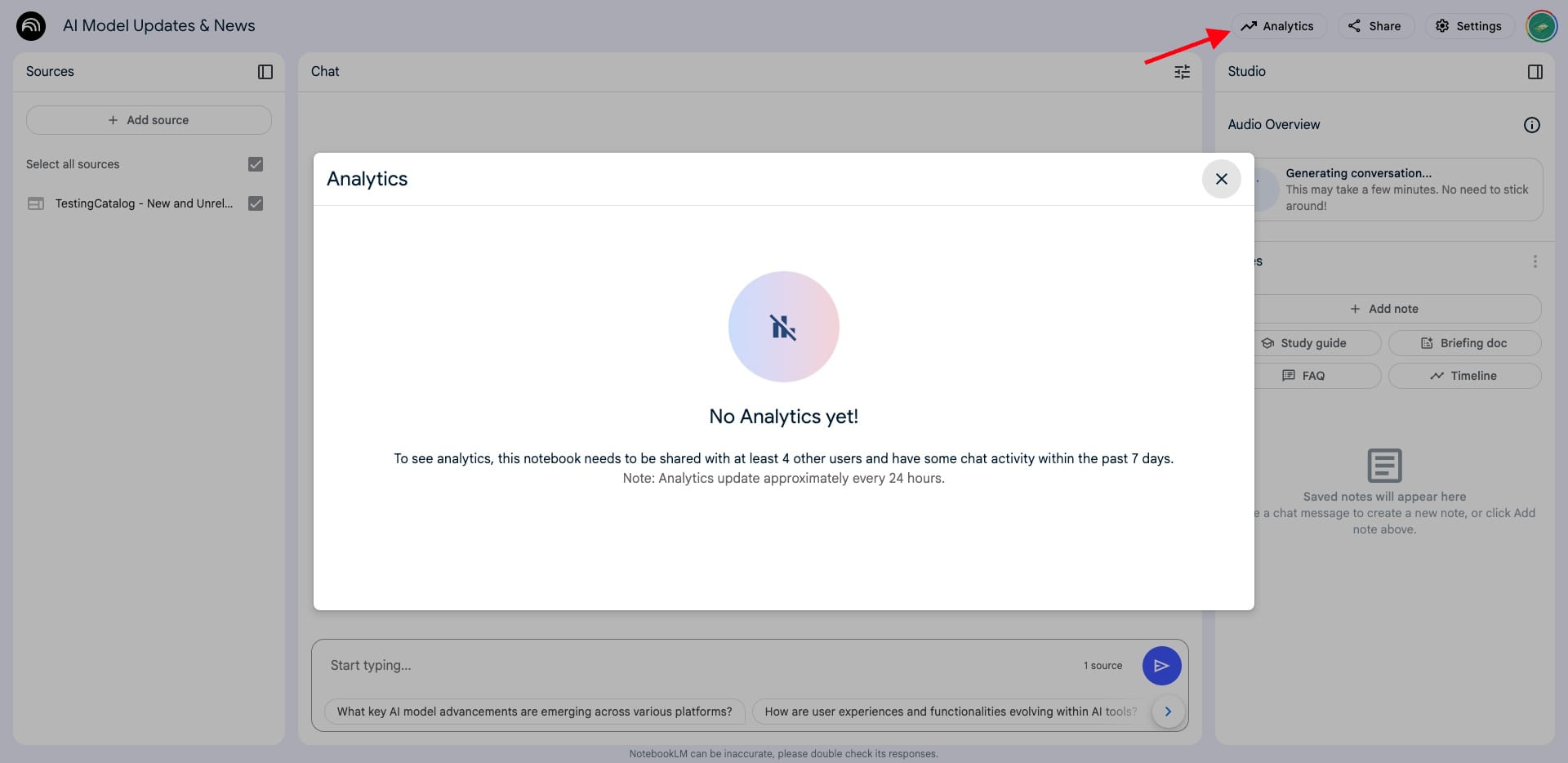
Task: Click the Add note button
Action: coord(1397,309)
